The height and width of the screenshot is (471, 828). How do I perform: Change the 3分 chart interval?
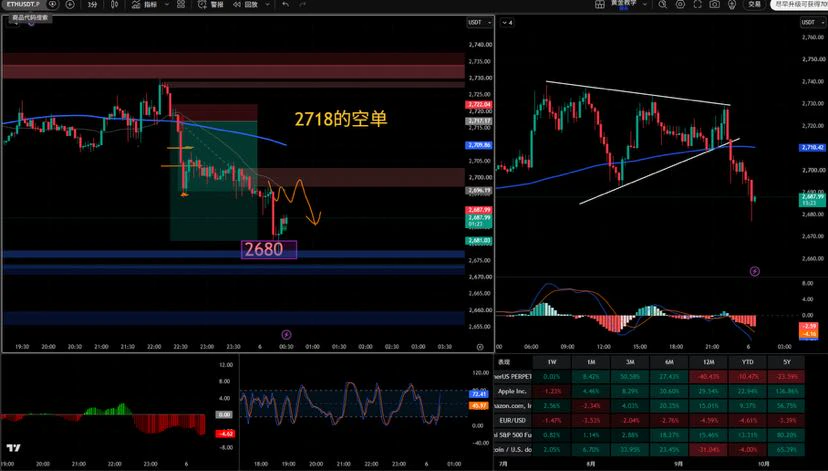click(x=92, y=4)
